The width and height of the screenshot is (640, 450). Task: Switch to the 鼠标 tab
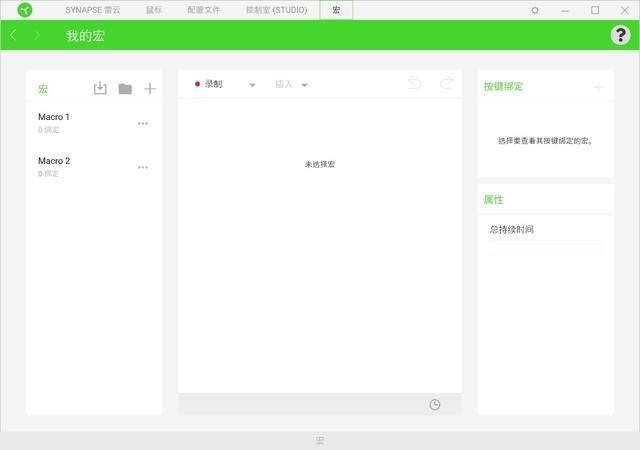153,10
